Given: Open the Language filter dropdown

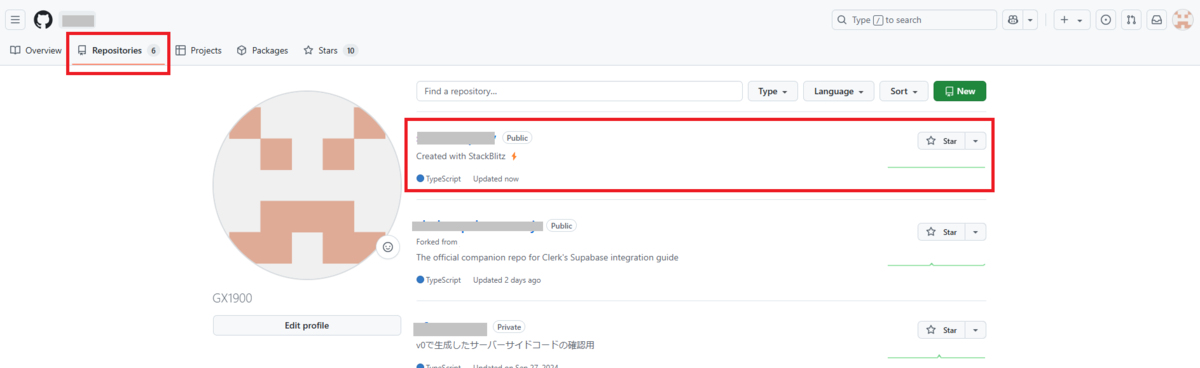Looking at the screenshot, I should tap(839, 91).
